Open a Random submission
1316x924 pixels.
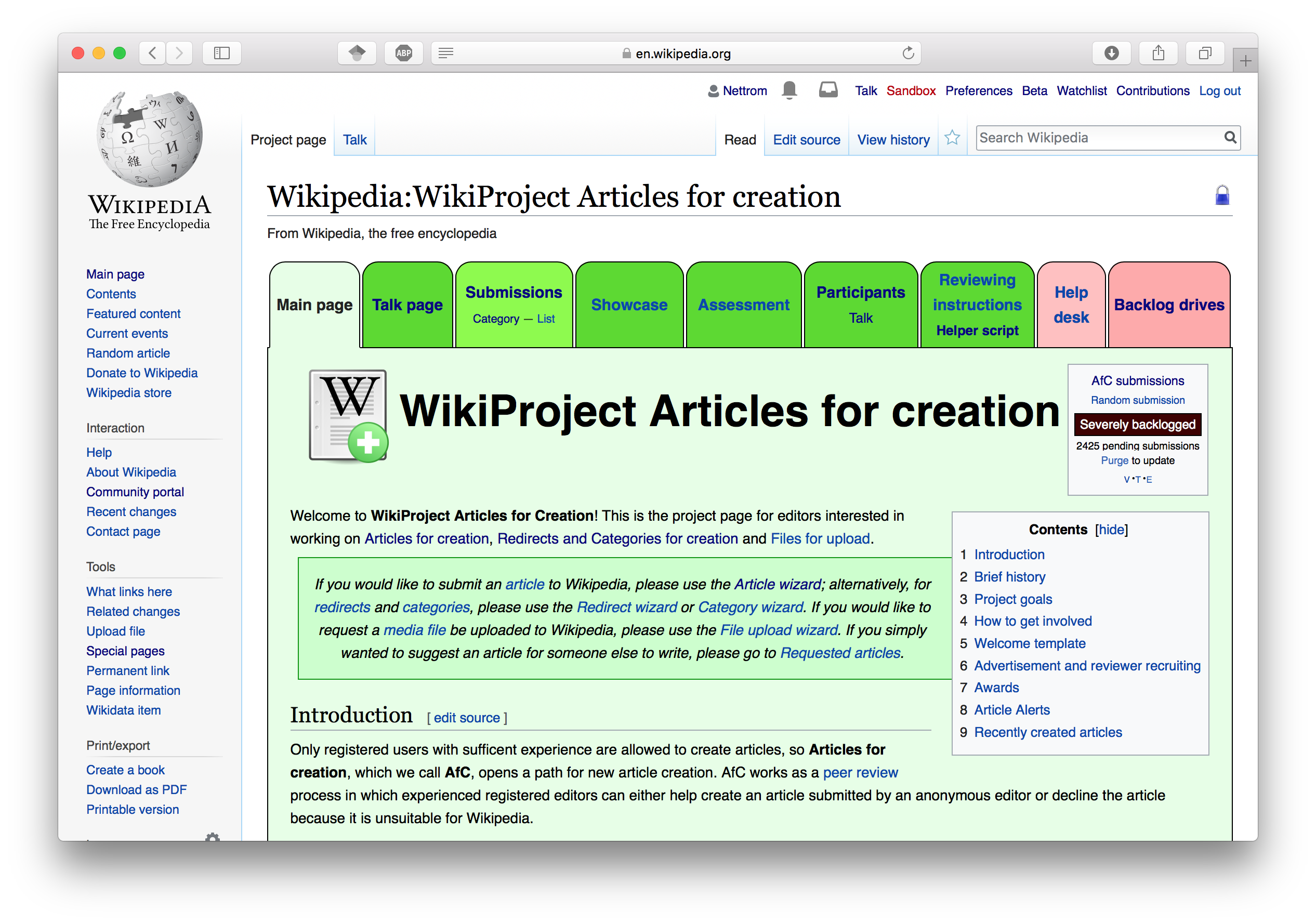click(x=1137, y=400)
